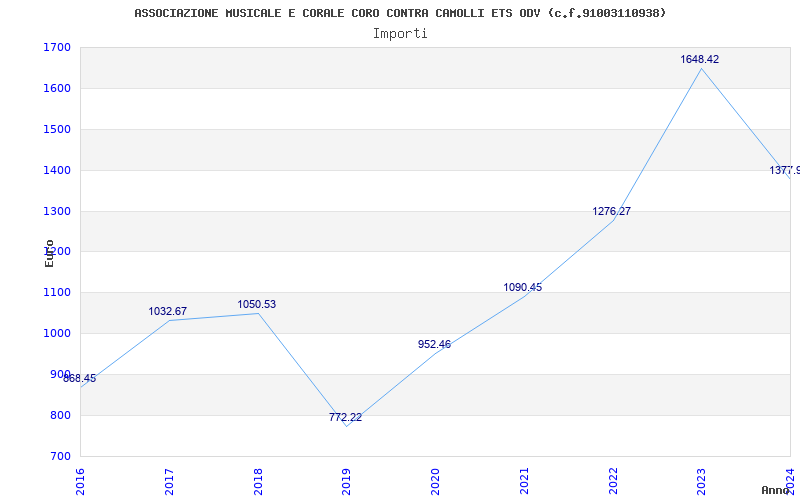Click the 1600 y-axis tick label
This screenshot has height=500, width=800.
click(x=56, y=88)
